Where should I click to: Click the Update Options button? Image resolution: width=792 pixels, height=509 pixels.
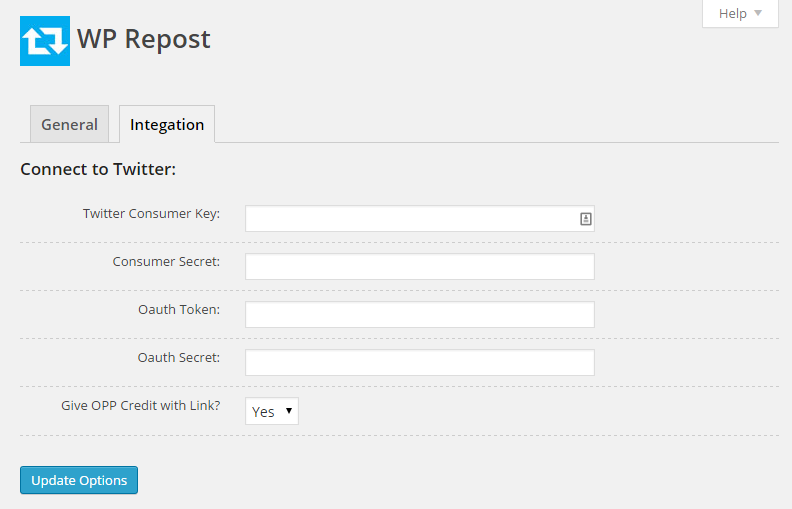(x=79, y=480)
